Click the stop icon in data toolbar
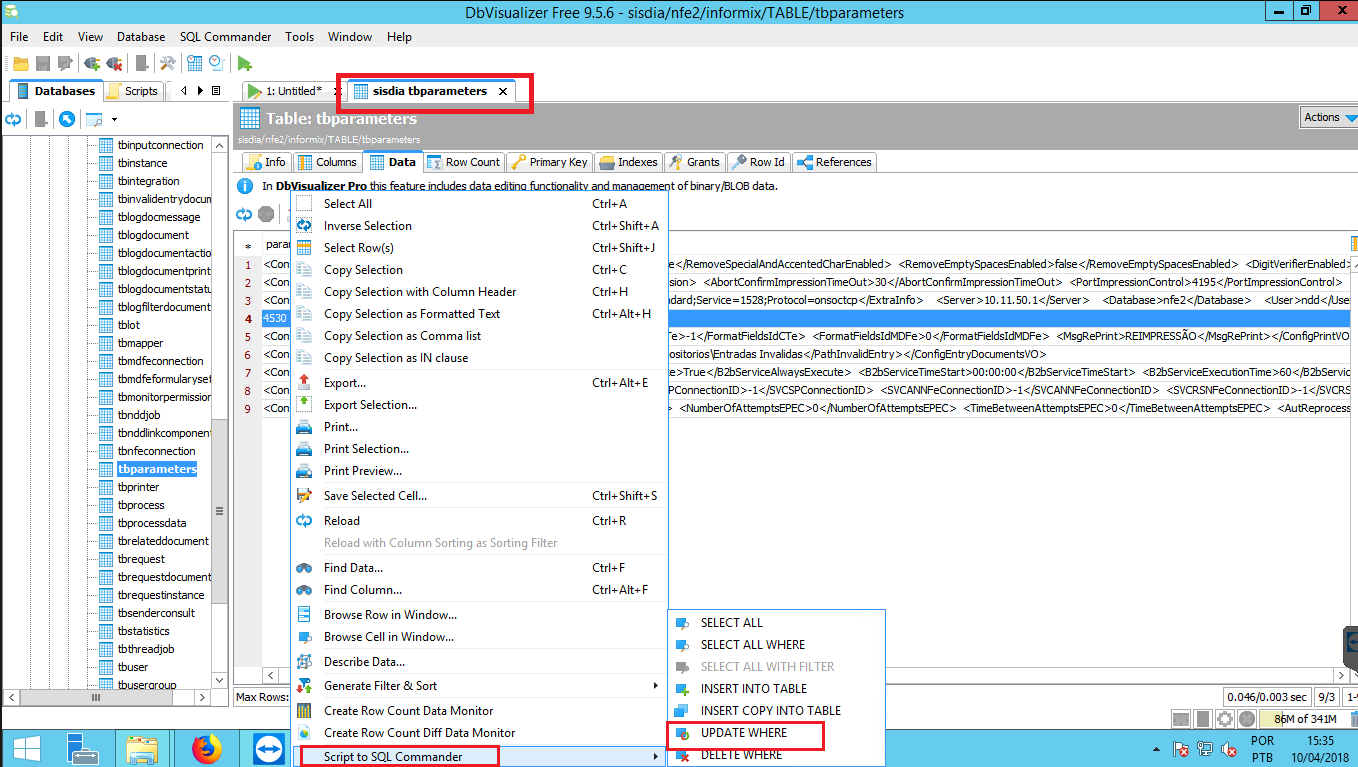Viewport: 1358px width, 767px height. (x=266, y=214)
